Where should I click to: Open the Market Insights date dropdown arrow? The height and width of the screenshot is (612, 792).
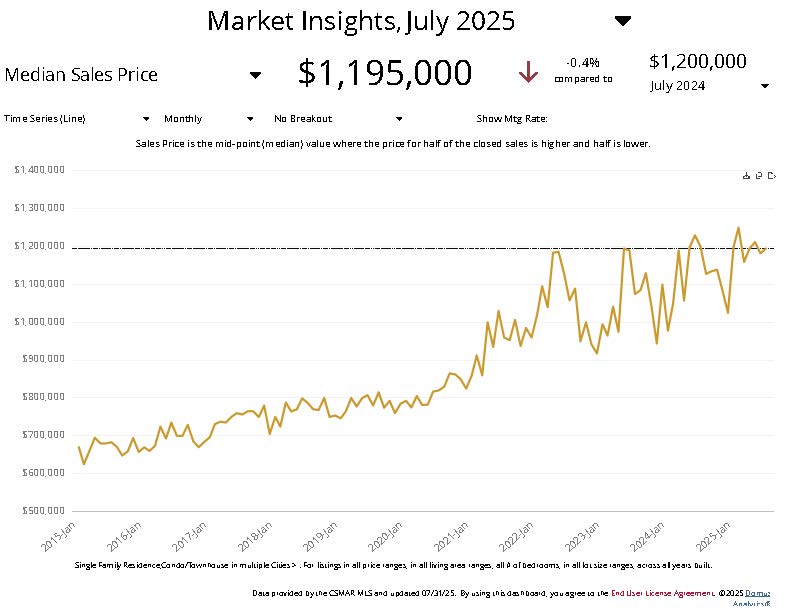(623, 21)
